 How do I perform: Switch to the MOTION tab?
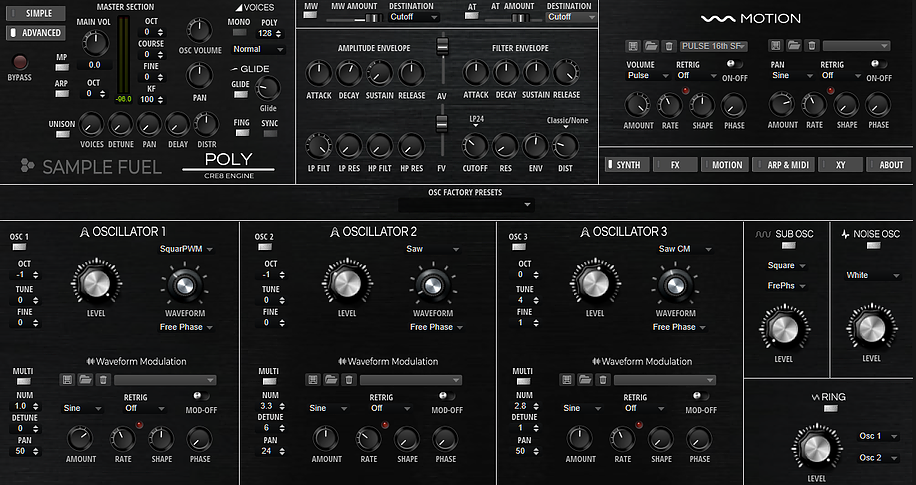724,165
